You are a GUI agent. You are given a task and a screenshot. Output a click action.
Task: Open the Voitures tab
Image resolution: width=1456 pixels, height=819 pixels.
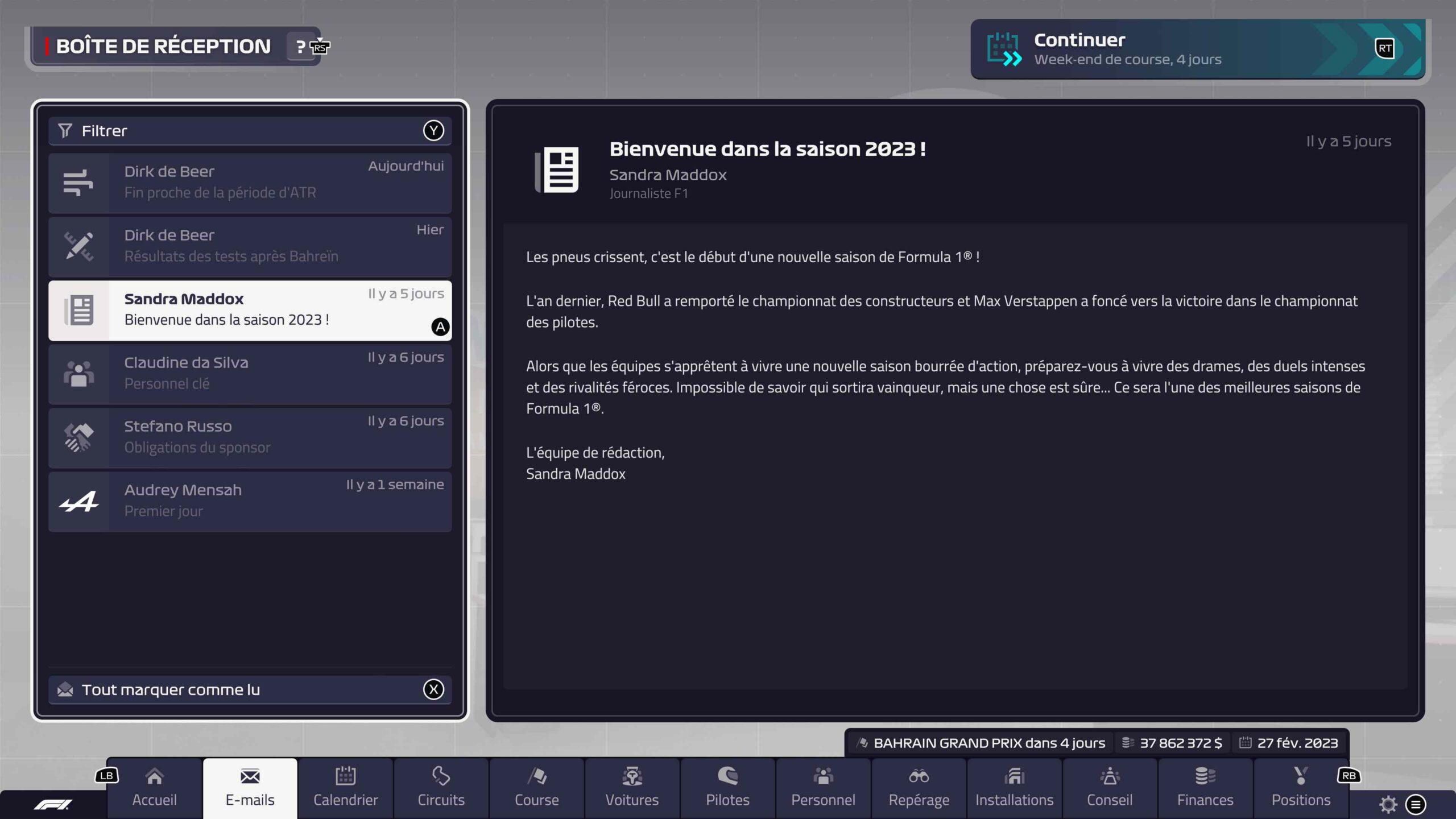632,788
